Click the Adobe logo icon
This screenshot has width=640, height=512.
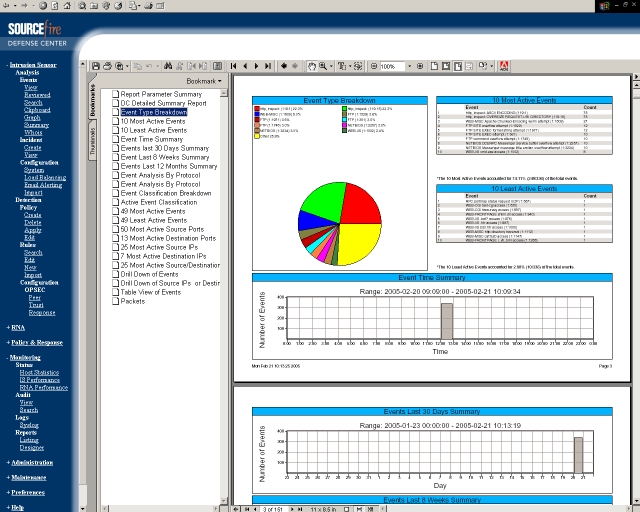[x=504, y=66]
